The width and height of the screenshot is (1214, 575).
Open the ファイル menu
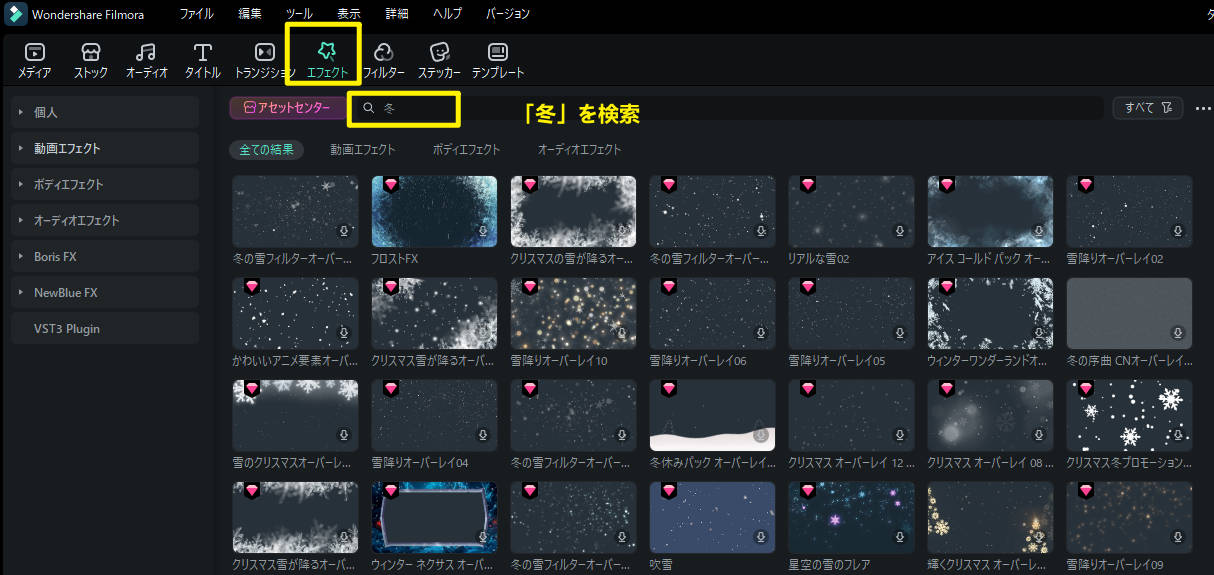[196, 14]
